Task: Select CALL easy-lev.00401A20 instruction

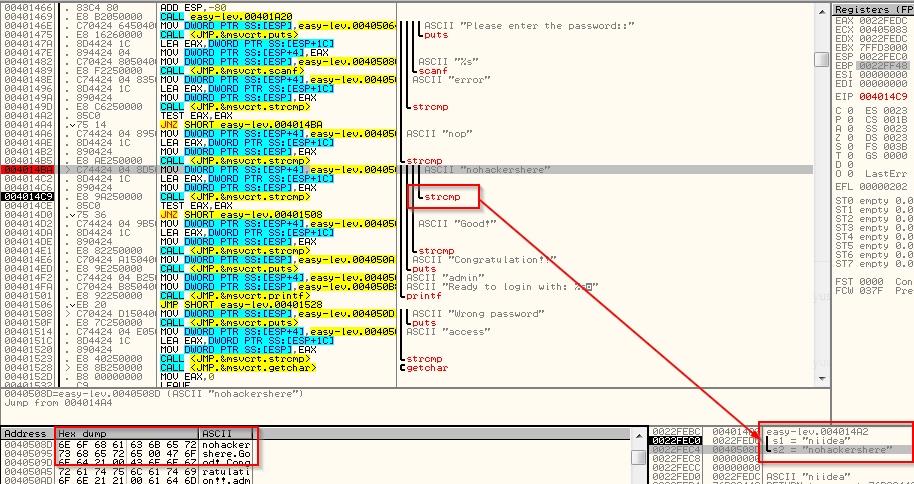Action: point(226,17)
